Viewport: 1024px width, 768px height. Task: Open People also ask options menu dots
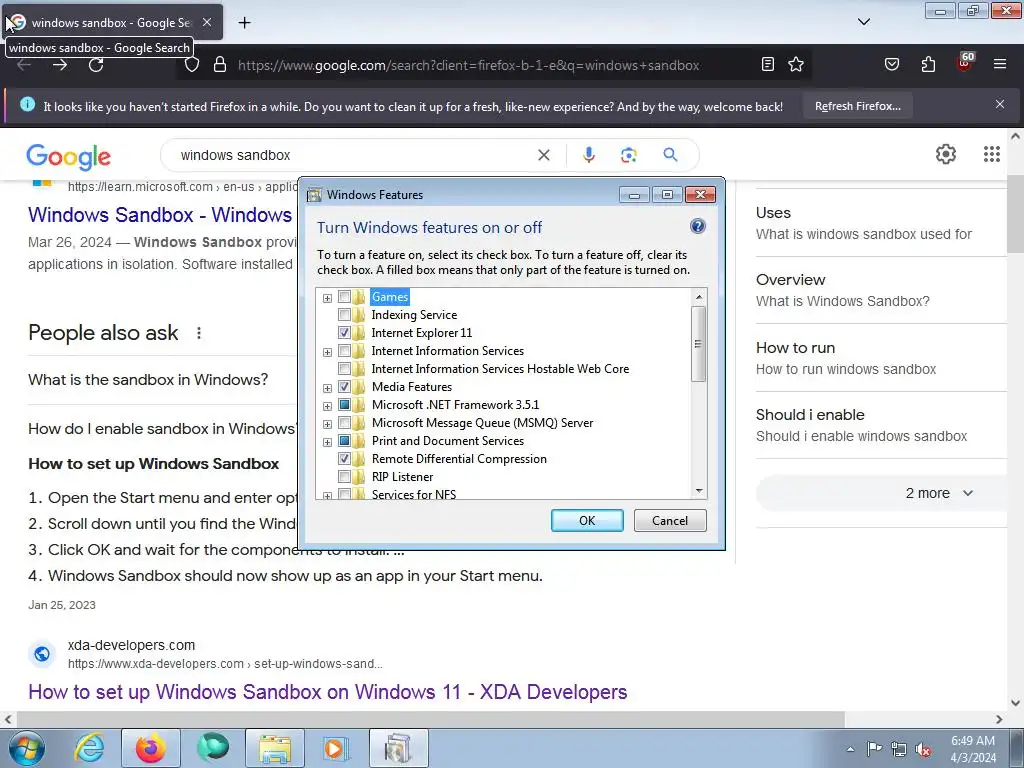click(x=199, y=333)
